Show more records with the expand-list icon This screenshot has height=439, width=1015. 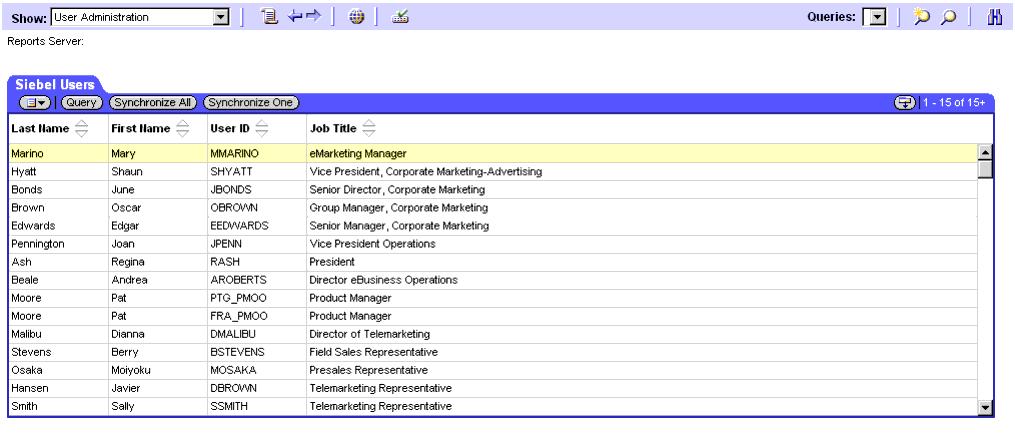pyautogui.click(x=904, y=102)
